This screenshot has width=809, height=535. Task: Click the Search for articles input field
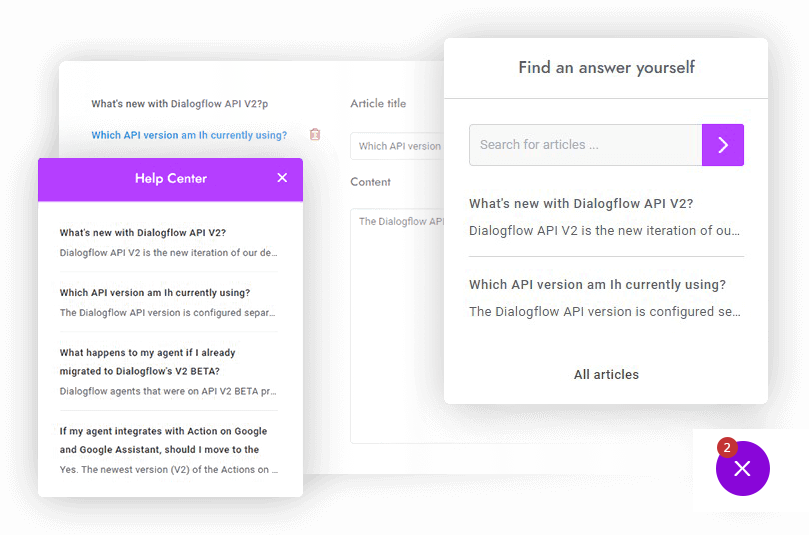click(585, 145)
